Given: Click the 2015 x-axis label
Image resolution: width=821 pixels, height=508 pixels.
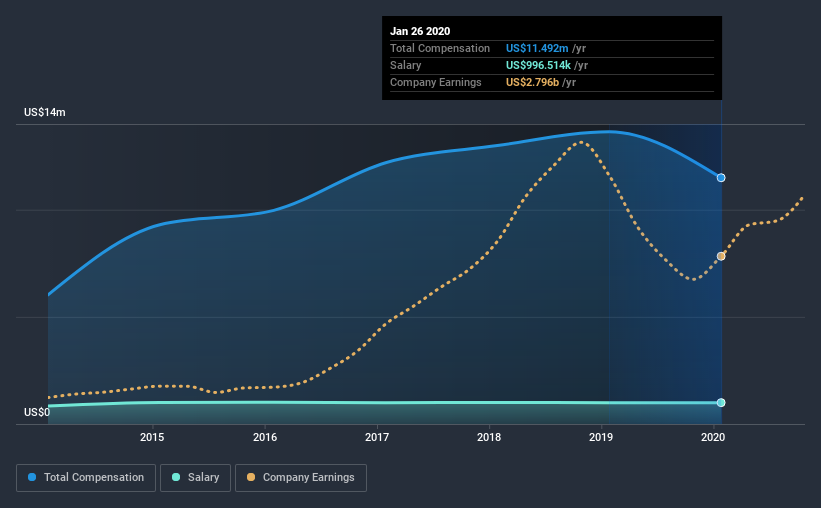Looking at the screenshot, I should 152,437.
